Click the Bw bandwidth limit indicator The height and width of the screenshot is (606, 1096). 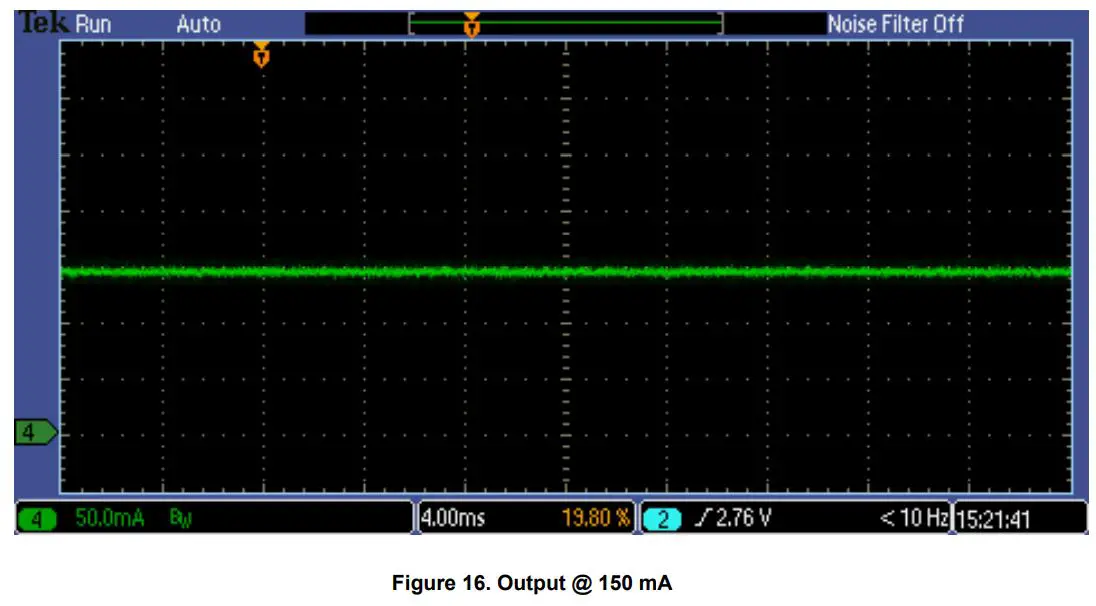pos(180,519)
